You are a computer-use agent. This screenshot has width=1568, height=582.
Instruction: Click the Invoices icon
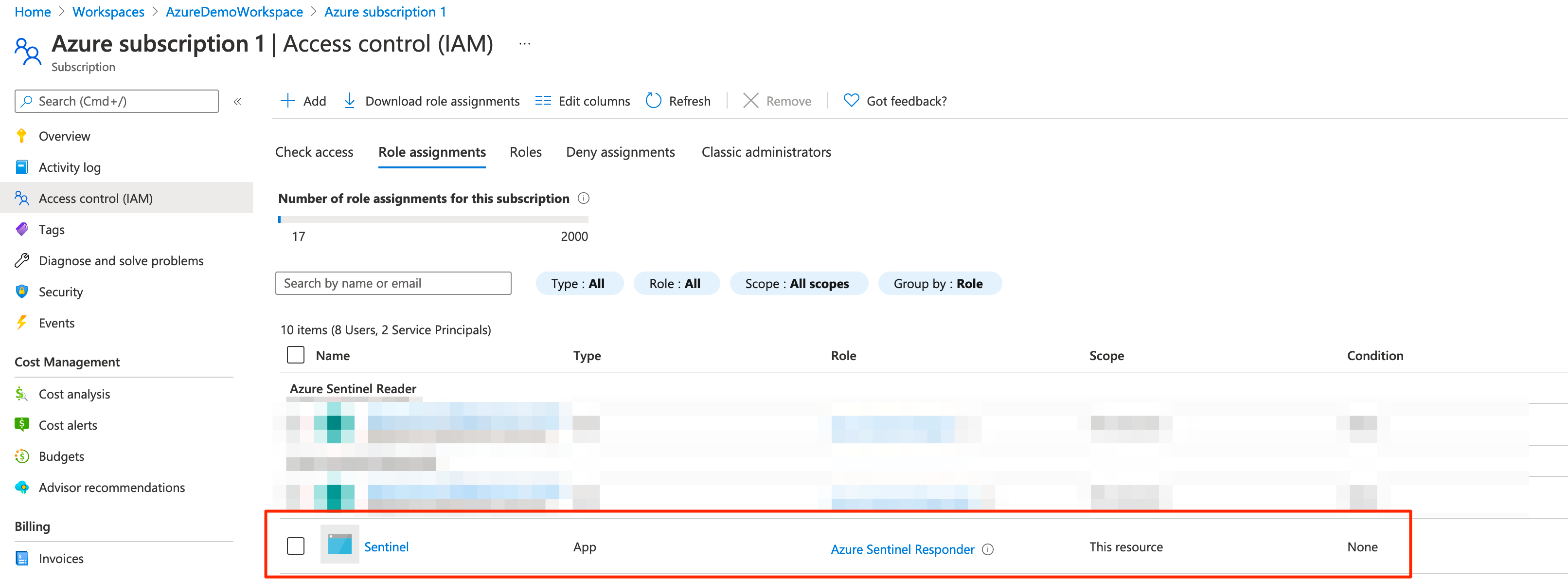(22, 558)
